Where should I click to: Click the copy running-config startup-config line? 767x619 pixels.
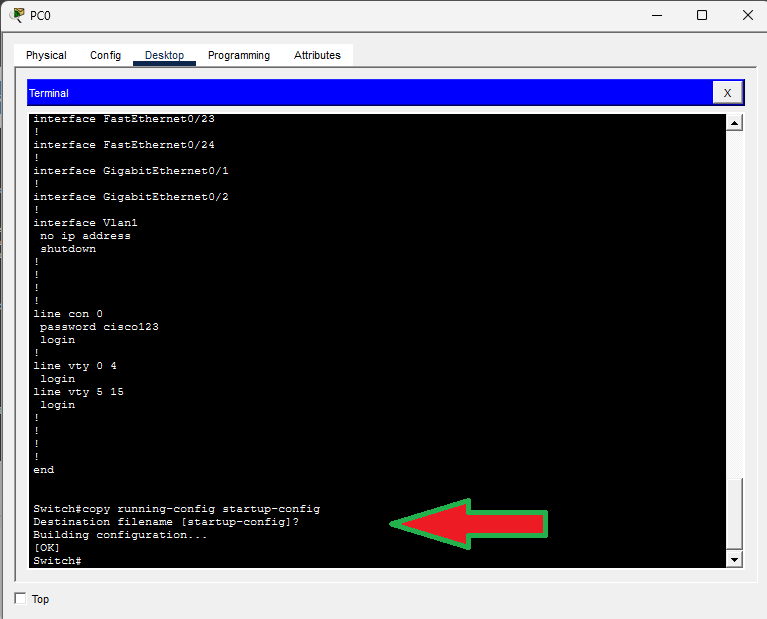(176, 509)
